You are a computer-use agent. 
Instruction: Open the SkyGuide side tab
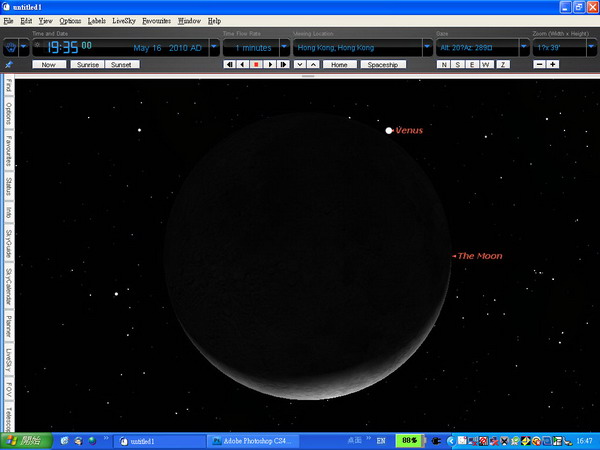[8, 242]
